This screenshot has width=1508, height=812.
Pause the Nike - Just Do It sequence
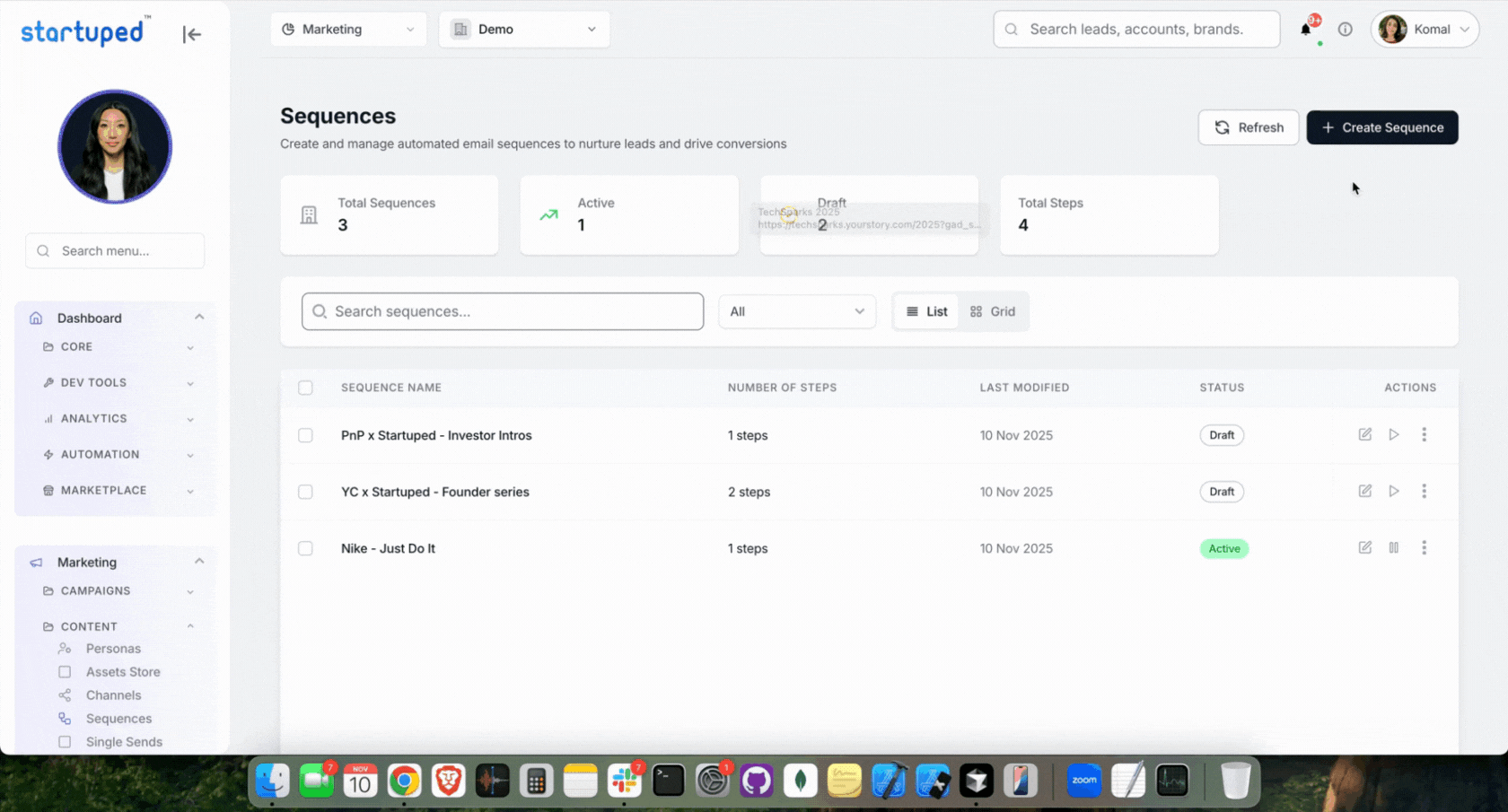[1393, 548]
